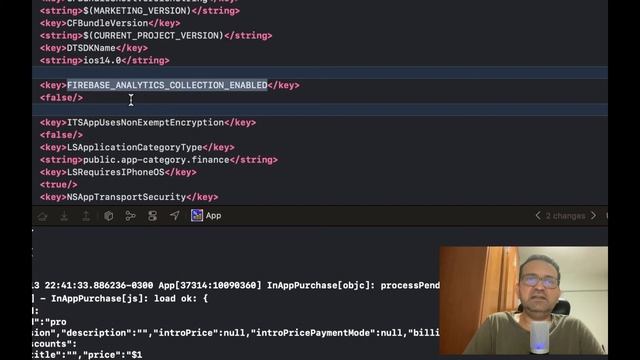
Task: Click the App process icon in debug bar
Action: click(x=197, y=216)
